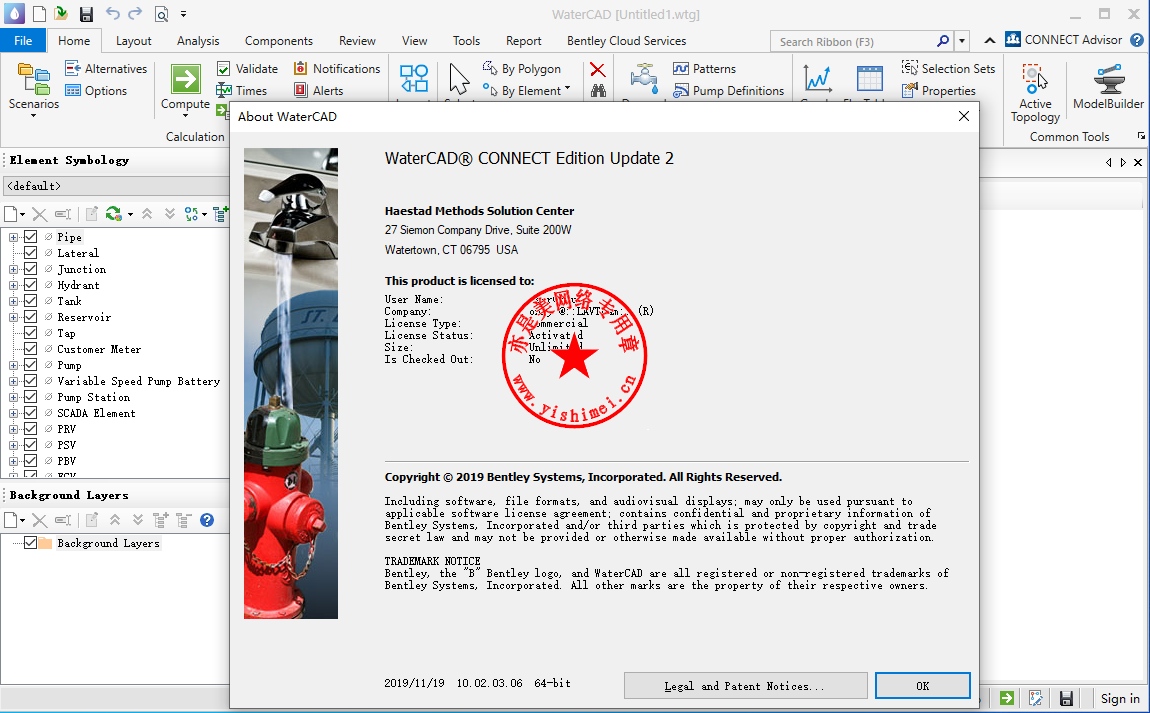Image resolution: width=1150 pixels, height=713 pixels.
Task: Toggle the Junction checkbox
Action: coord(30,268)
